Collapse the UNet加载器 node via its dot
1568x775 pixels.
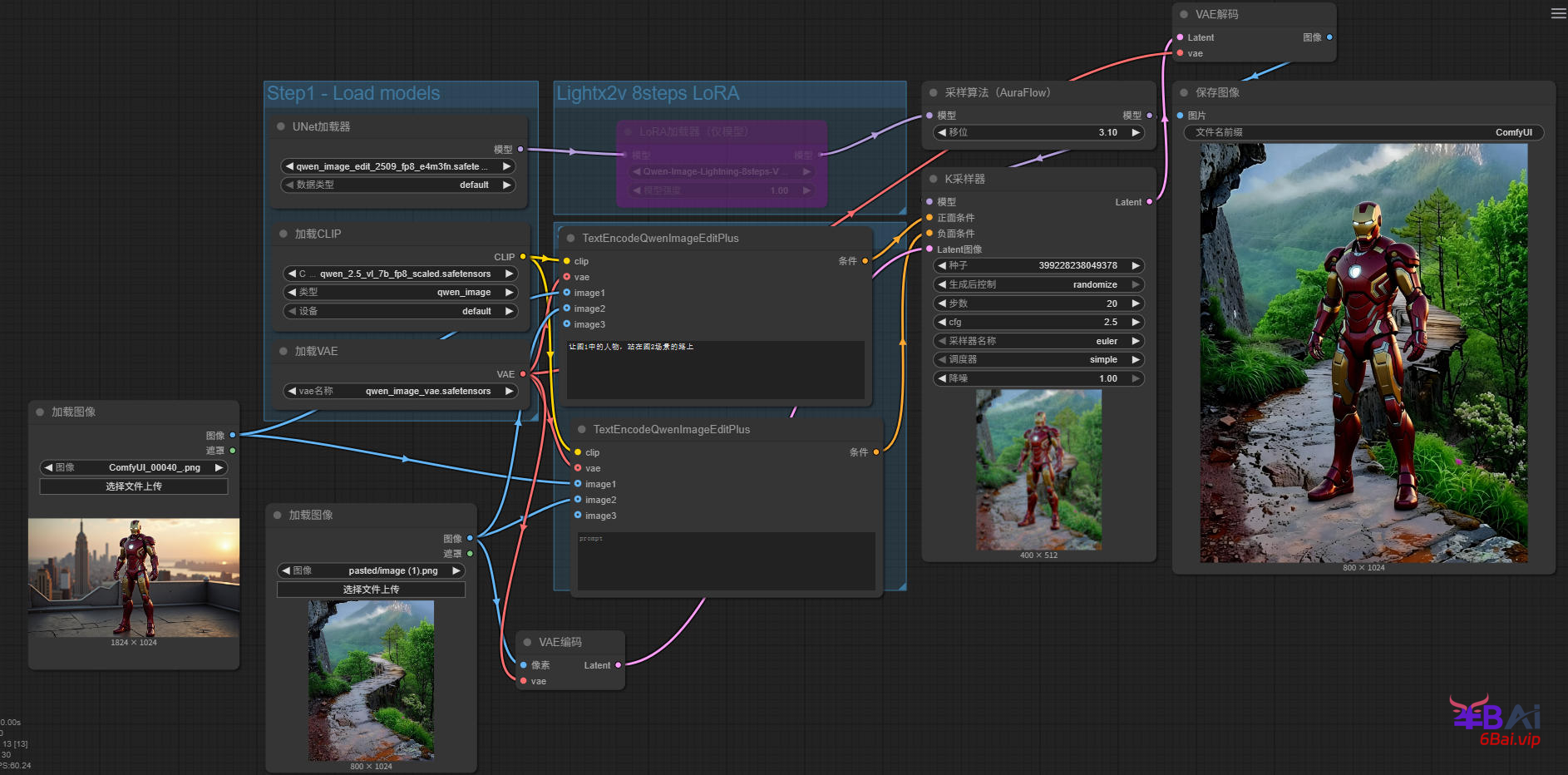(281, 127)
